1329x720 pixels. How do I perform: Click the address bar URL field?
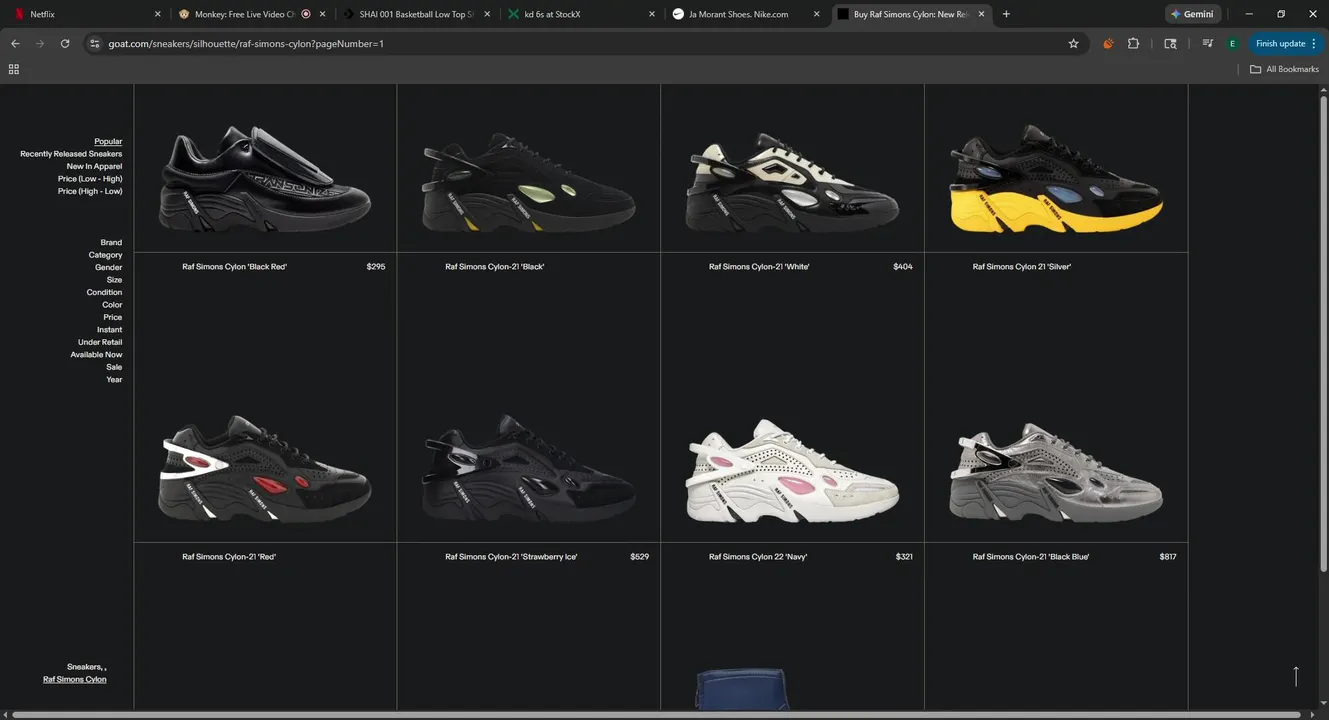pyautogui.click(x=580, y=44)
